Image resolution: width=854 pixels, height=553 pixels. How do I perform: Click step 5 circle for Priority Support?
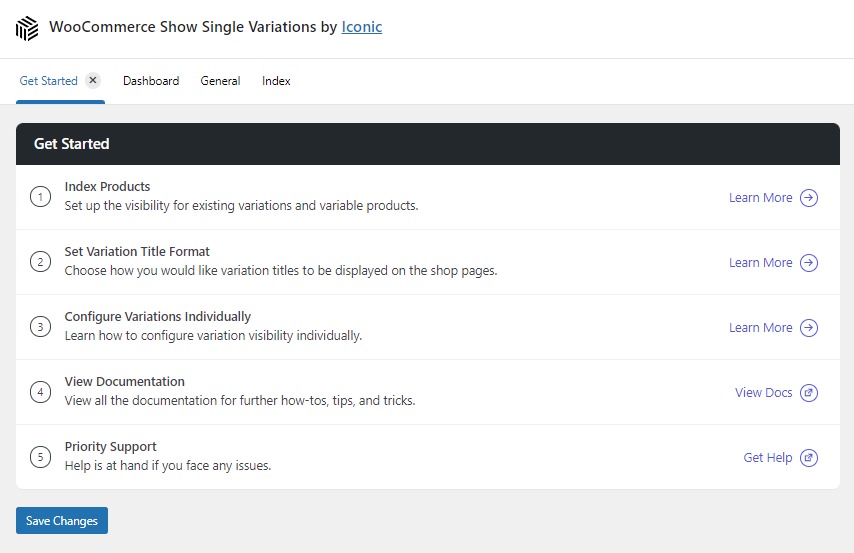40,457
